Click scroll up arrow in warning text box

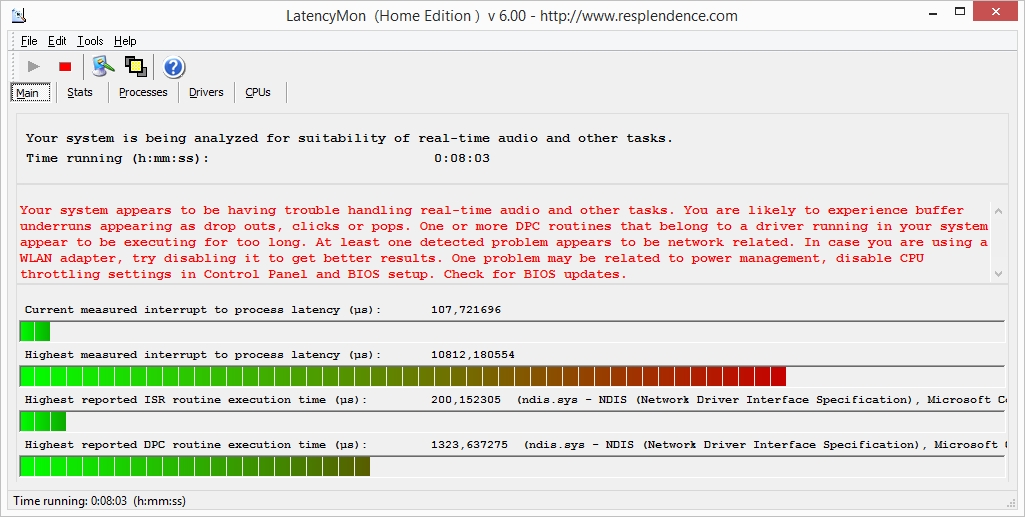click(x=998, y=210)
